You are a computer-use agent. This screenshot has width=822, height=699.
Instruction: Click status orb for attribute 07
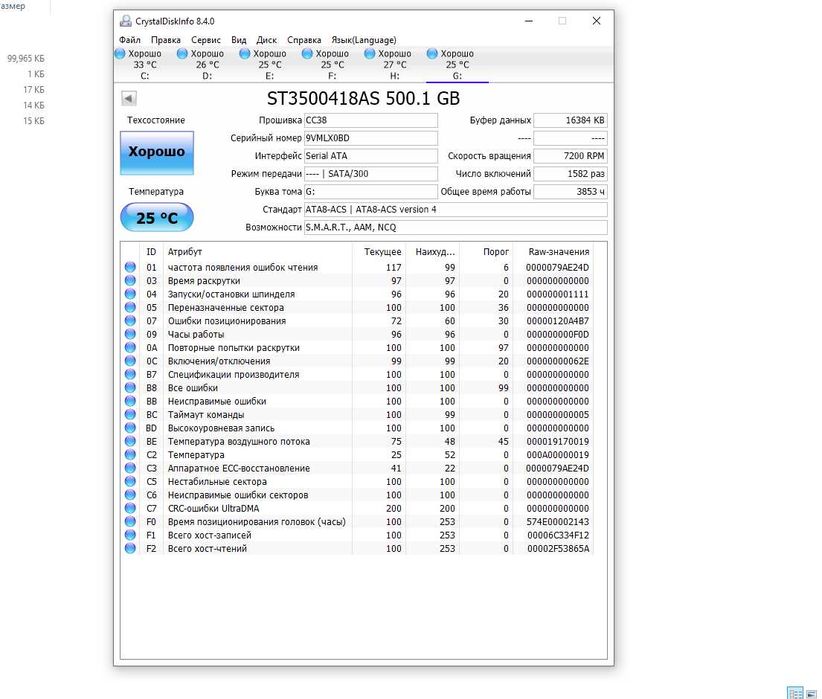[131, 320]
